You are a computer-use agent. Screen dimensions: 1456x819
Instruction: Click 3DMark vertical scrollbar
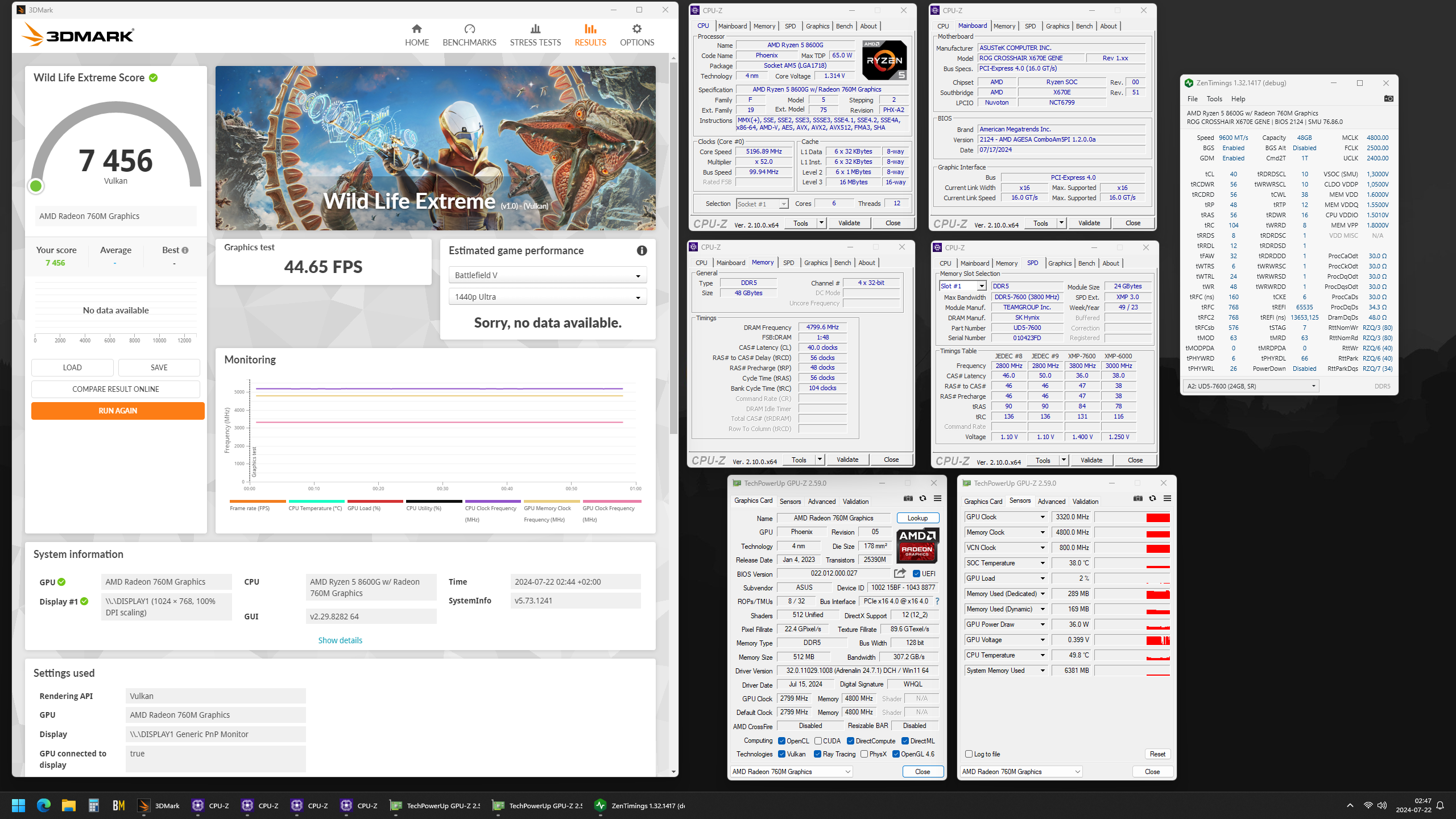[x=673, y=247]
